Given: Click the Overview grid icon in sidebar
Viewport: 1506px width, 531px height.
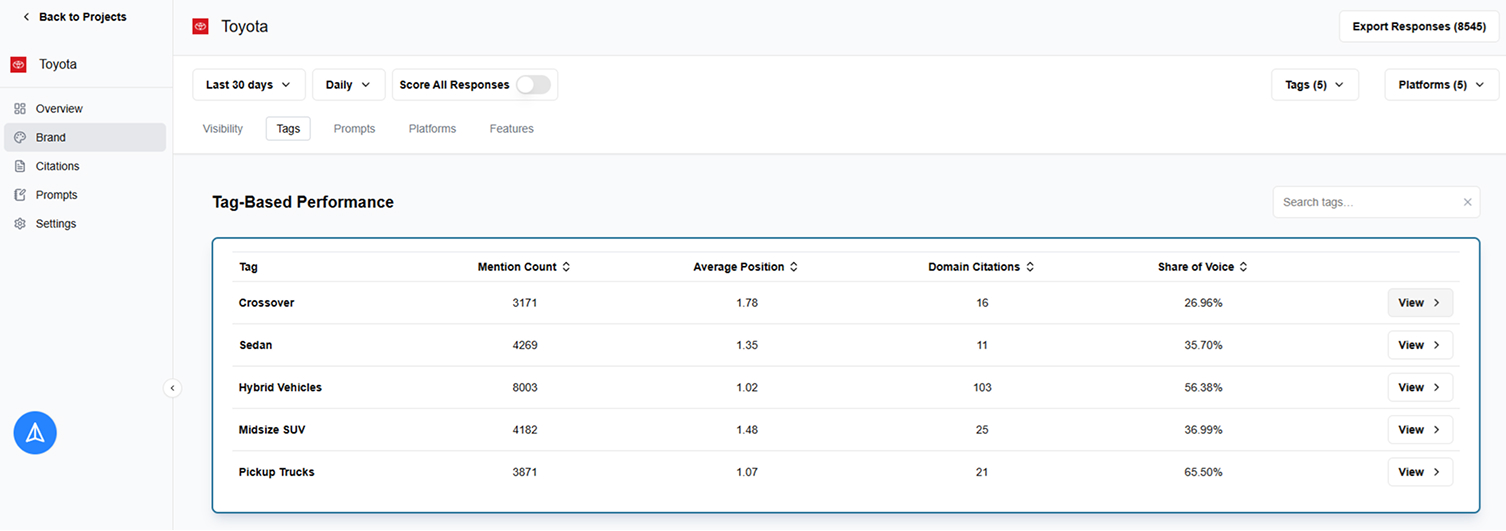Looking at the screenshot, I should [20, 109].
